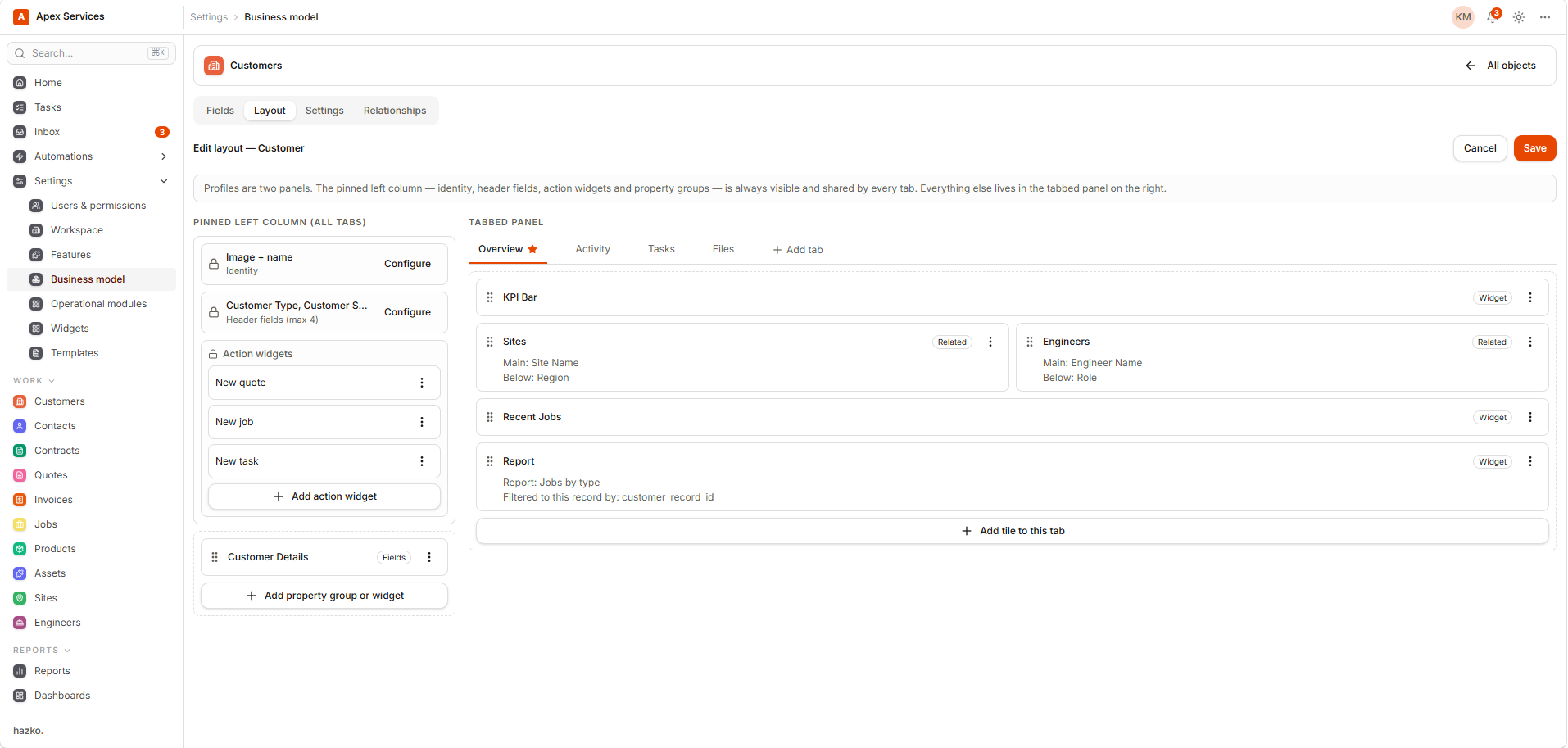This screenshot has height=748, width=1568.
Task: Open options menu for Customer Details group
Action: (x=429, y=557)
